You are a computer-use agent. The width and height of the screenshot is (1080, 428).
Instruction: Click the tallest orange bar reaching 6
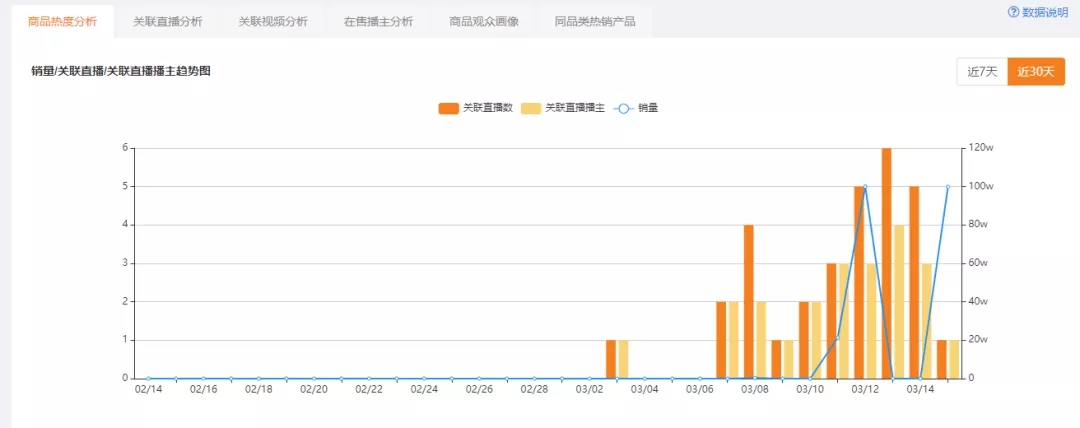pyautogui.click(x=886, y=263)
